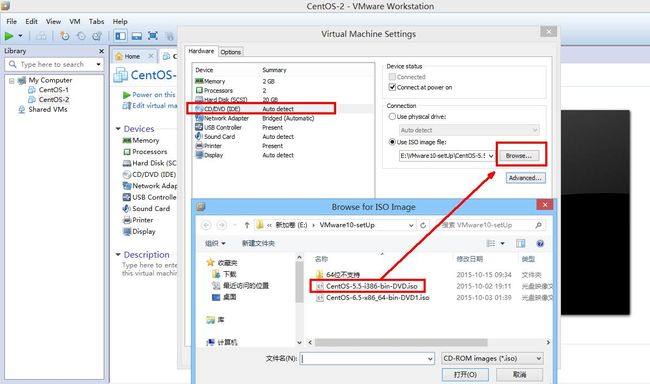The image size is (650, 384).
Task: Select Hard Disk (SCSI) hardware row
Action: (x=284, y=100)
